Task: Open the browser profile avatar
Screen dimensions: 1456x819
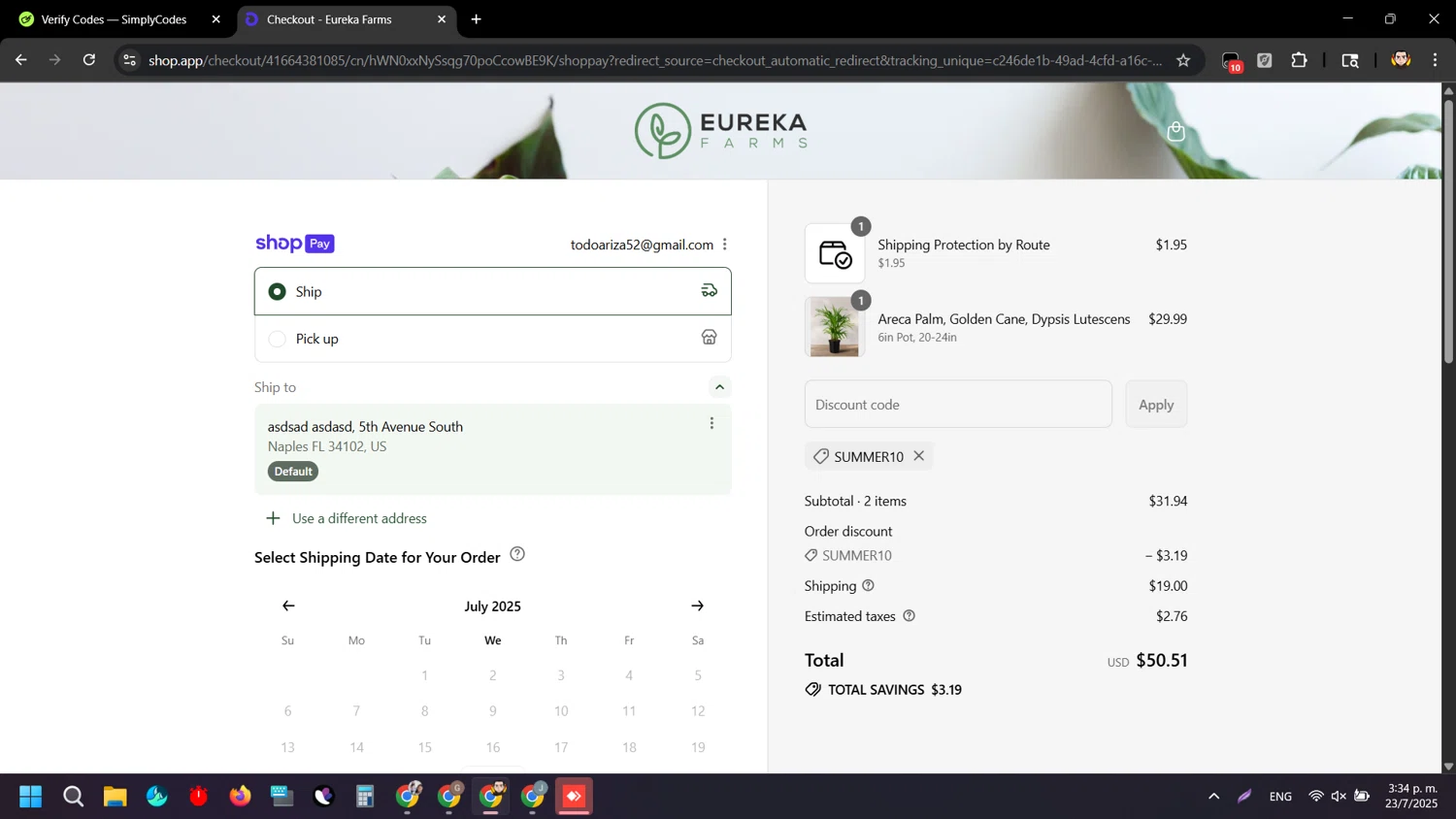Action: click(1401, 60)
